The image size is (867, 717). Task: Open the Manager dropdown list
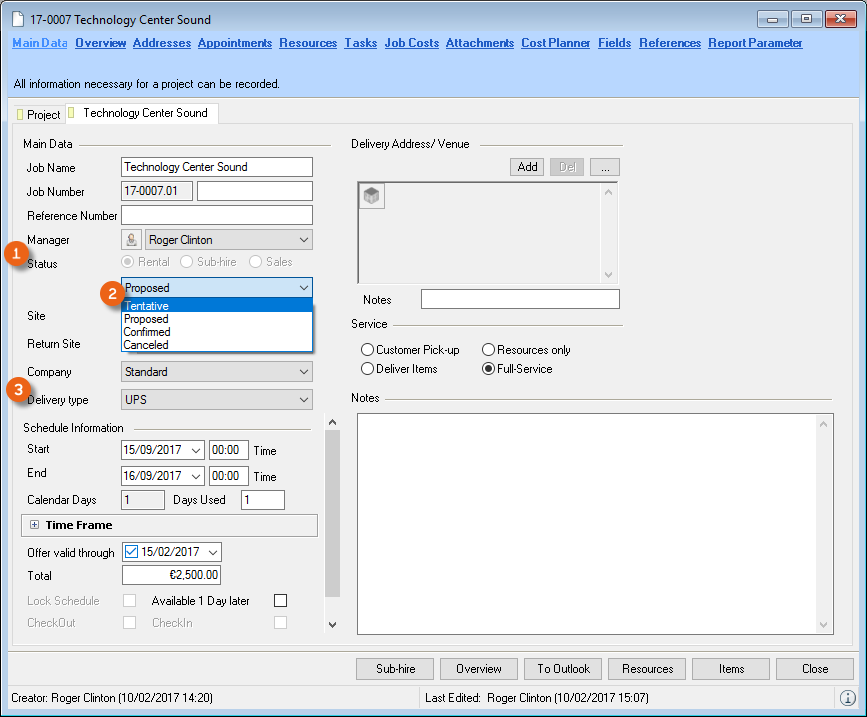tap(304, 240)
